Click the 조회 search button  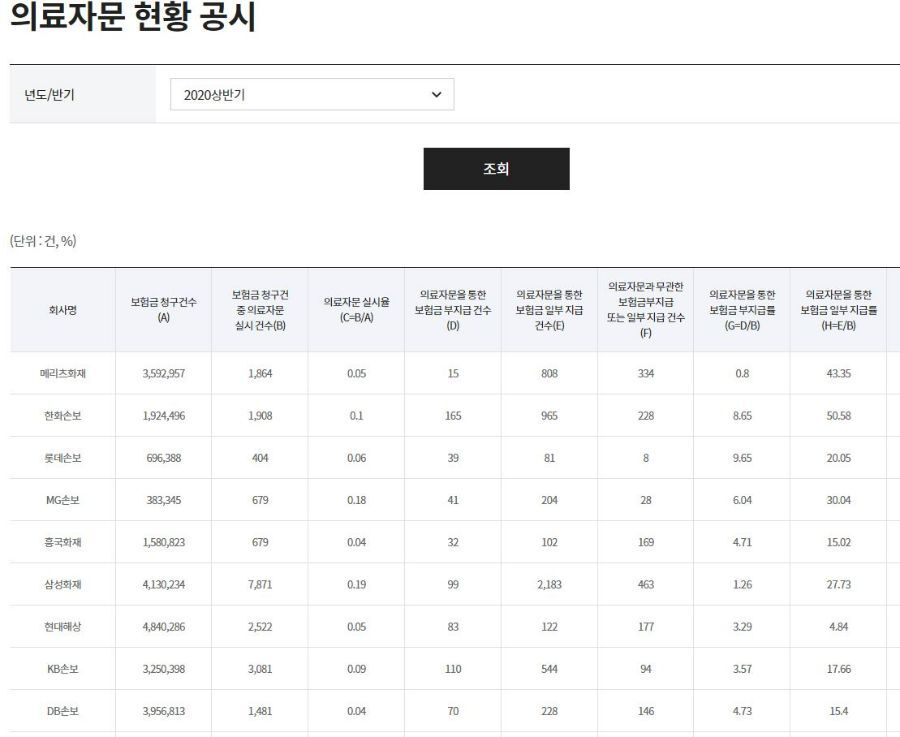[496, 169]
